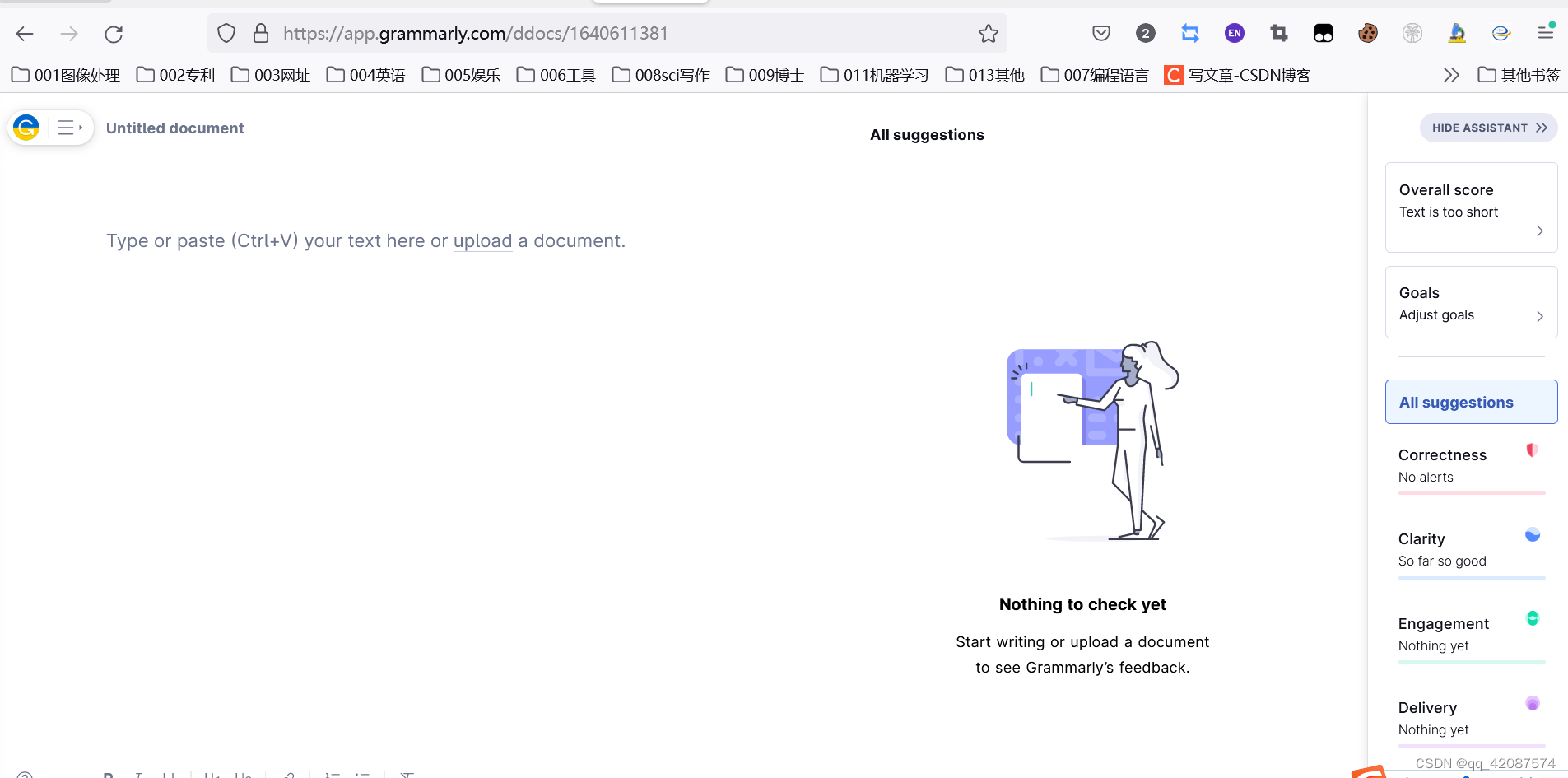This screenshot has width=1568, height=778.
Task: Click the upload a document link
Action: pos(483,240)
